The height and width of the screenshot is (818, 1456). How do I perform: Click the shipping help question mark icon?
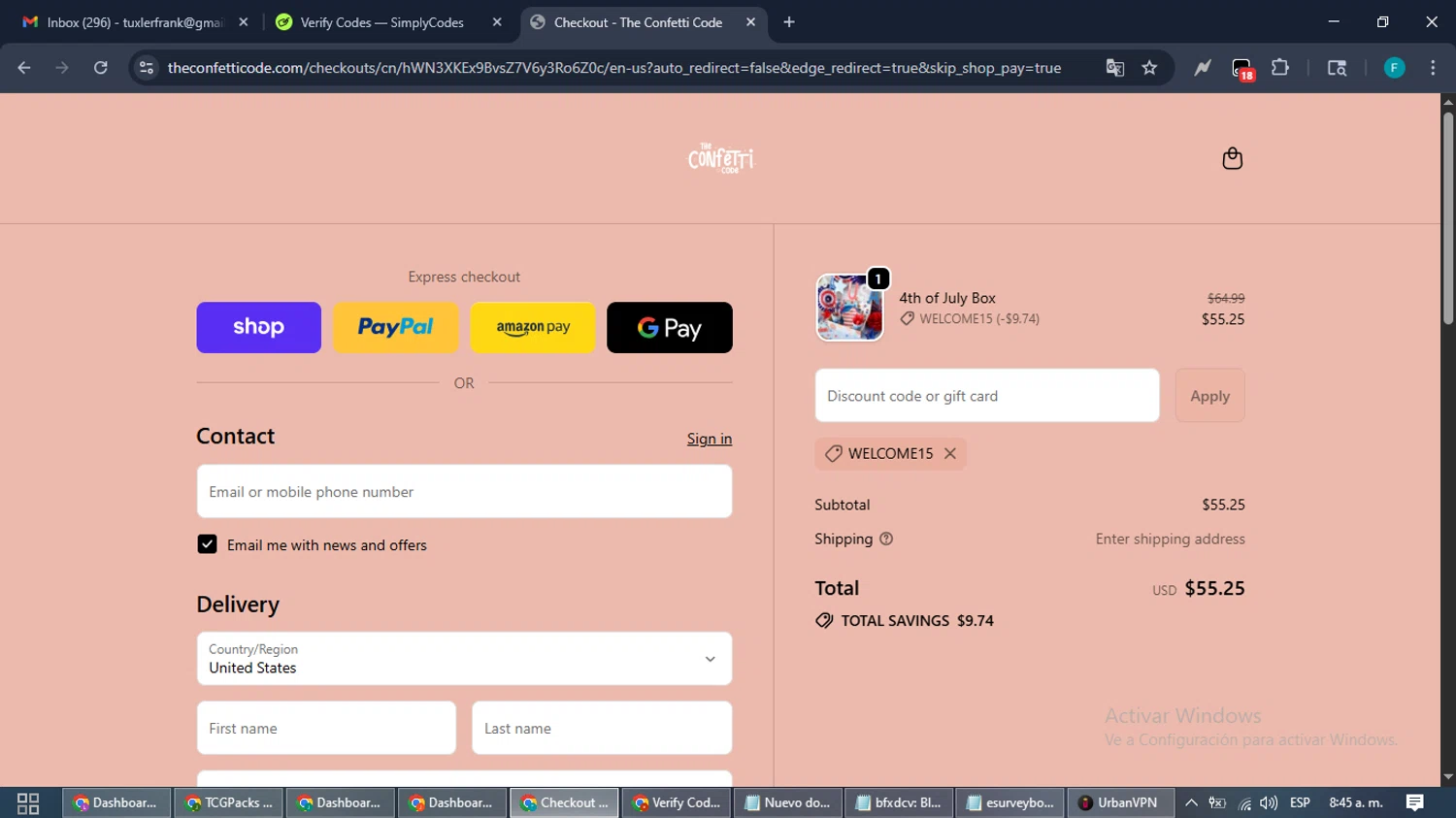pyautogui.click(x=886, y=540)
